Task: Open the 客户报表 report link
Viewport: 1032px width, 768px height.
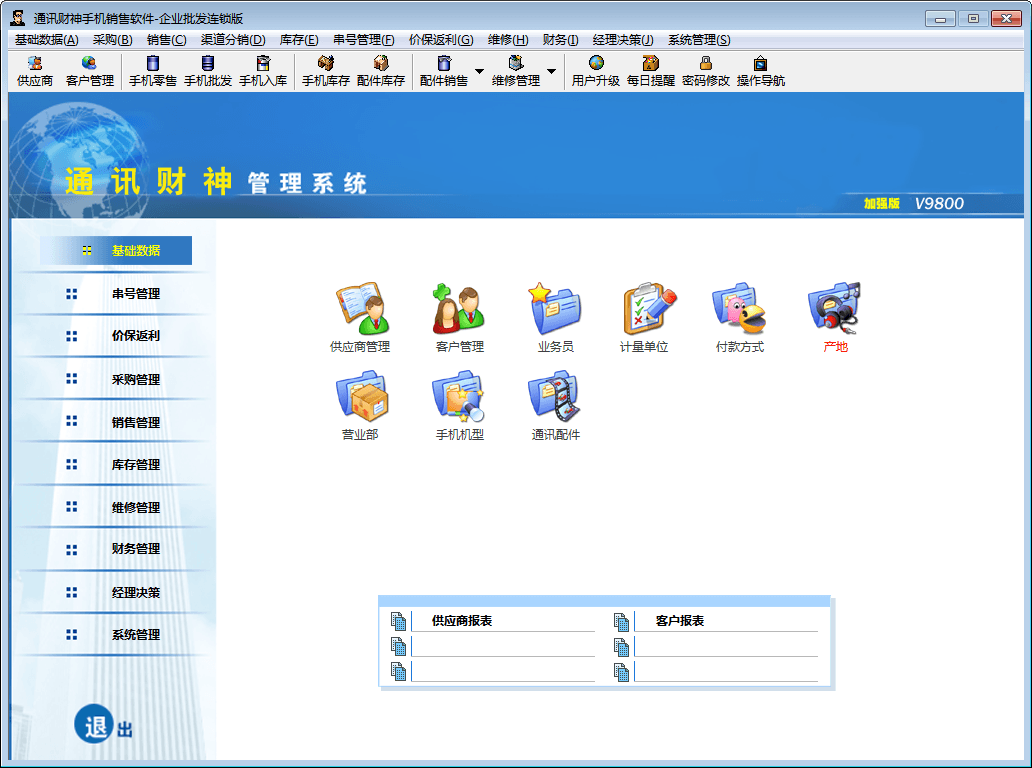Action: (680, 621)
